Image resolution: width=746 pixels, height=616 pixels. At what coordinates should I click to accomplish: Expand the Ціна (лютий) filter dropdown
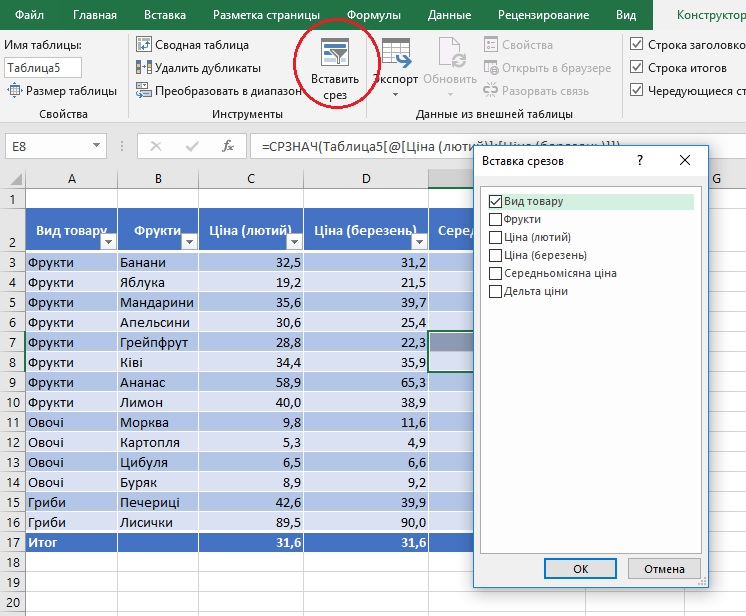[x=294, y=242]
